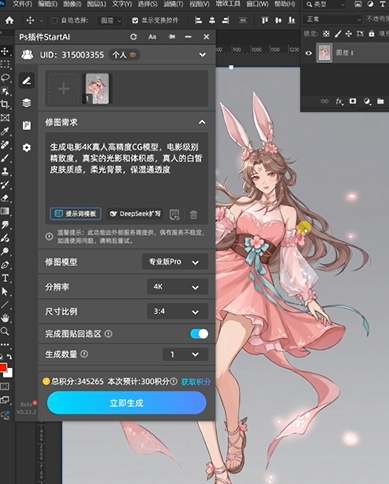Click the Photoshop home icon

9,20
